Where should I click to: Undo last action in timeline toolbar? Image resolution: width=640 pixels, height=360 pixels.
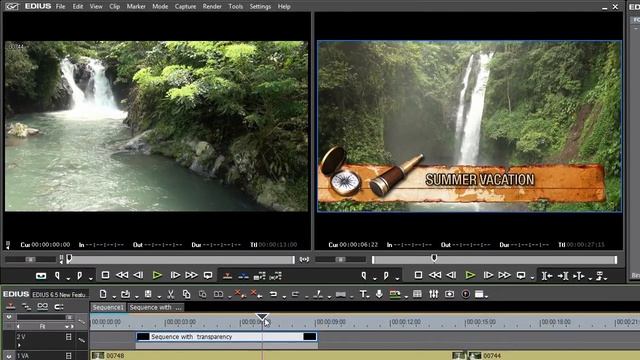[273, 294]
